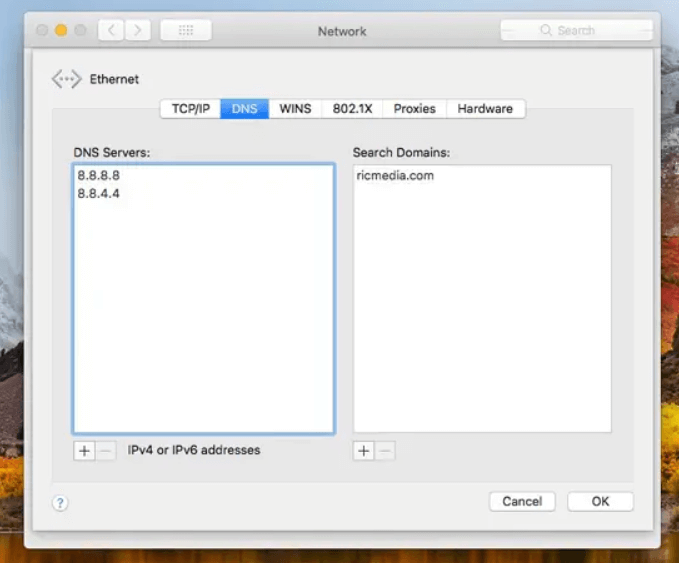Click the yellow minimize window button
The image size is (679, 563).
tap(61, 30)
